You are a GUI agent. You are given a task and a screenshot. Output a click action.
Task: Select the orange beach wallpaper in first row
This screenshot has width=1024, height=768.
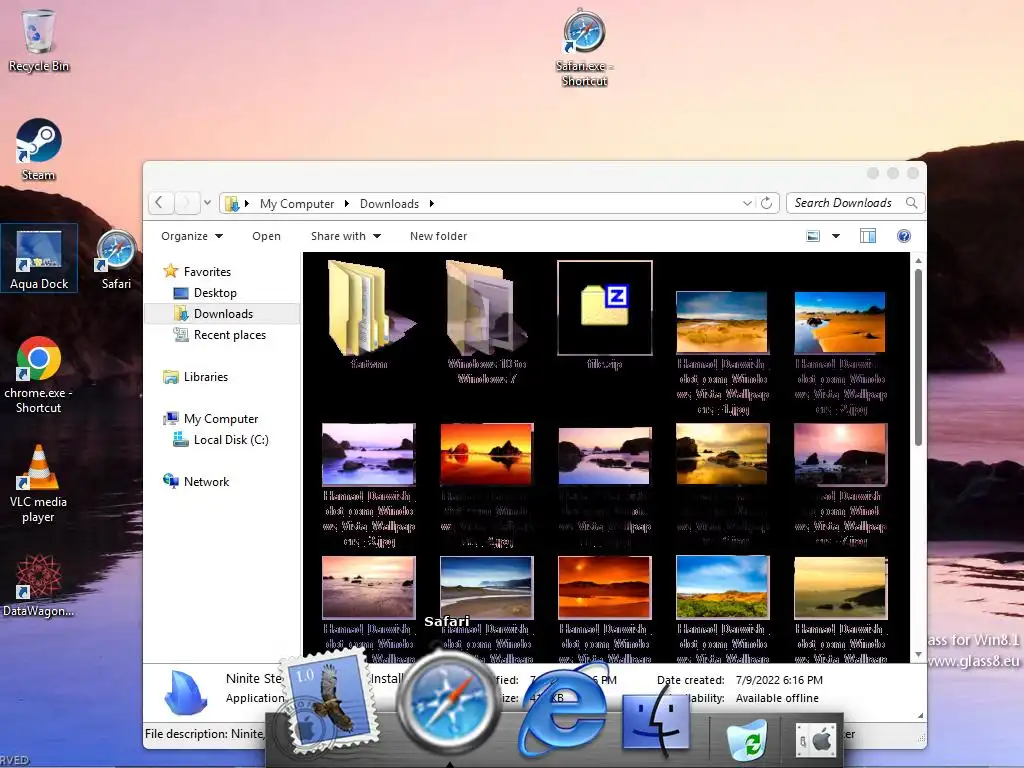point(840,322)
